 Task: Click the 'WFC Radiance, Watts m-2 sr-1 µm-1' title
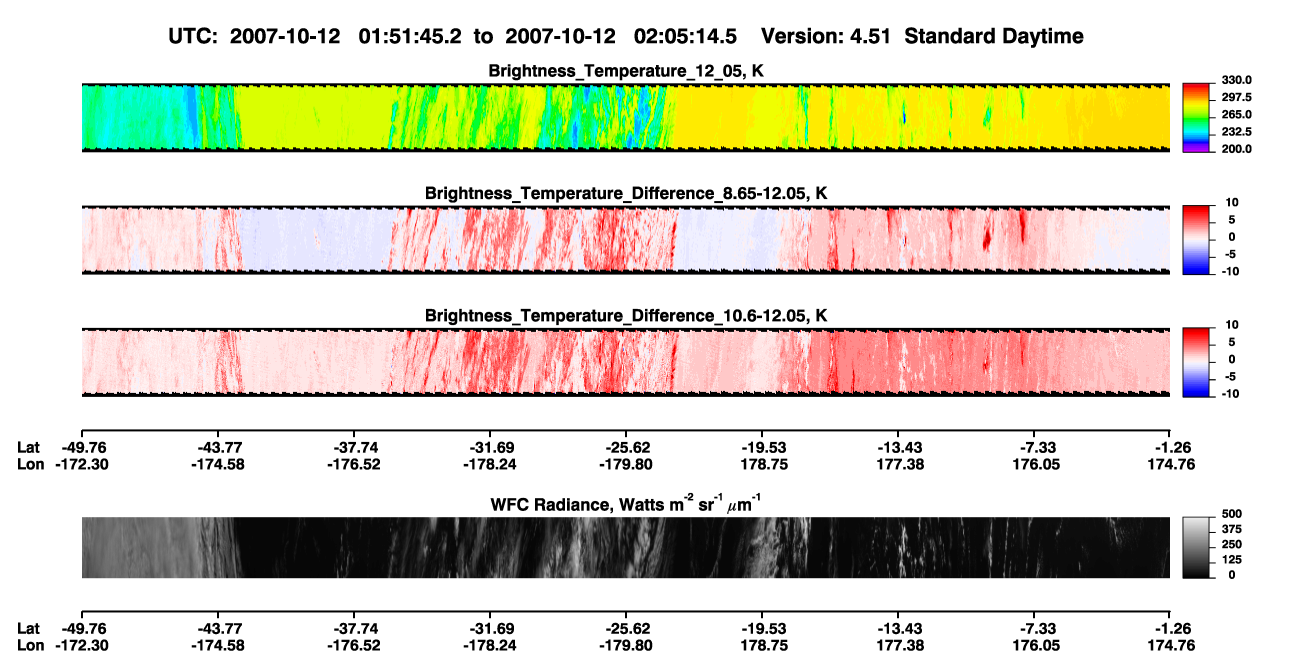point(626,503)
